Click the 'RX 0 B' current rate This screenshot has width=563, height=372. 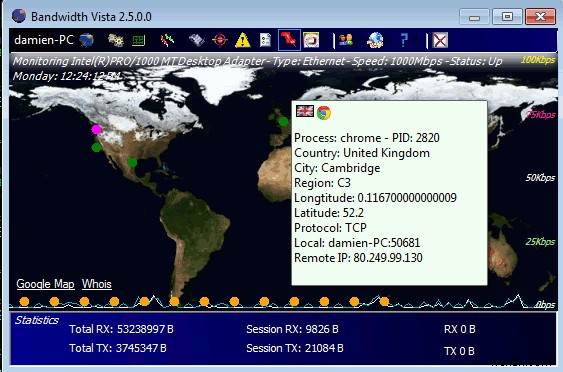tap(460, 329)
